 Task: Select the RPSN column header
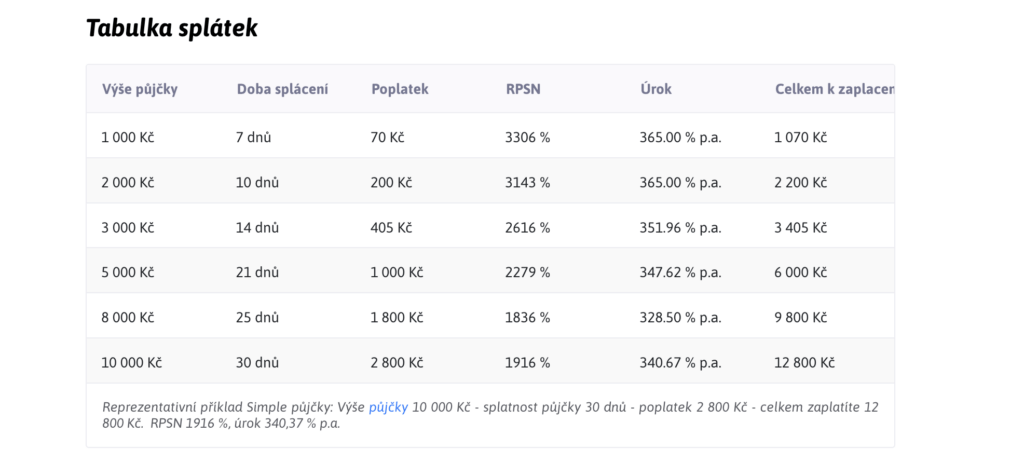[x=523, y=89]
